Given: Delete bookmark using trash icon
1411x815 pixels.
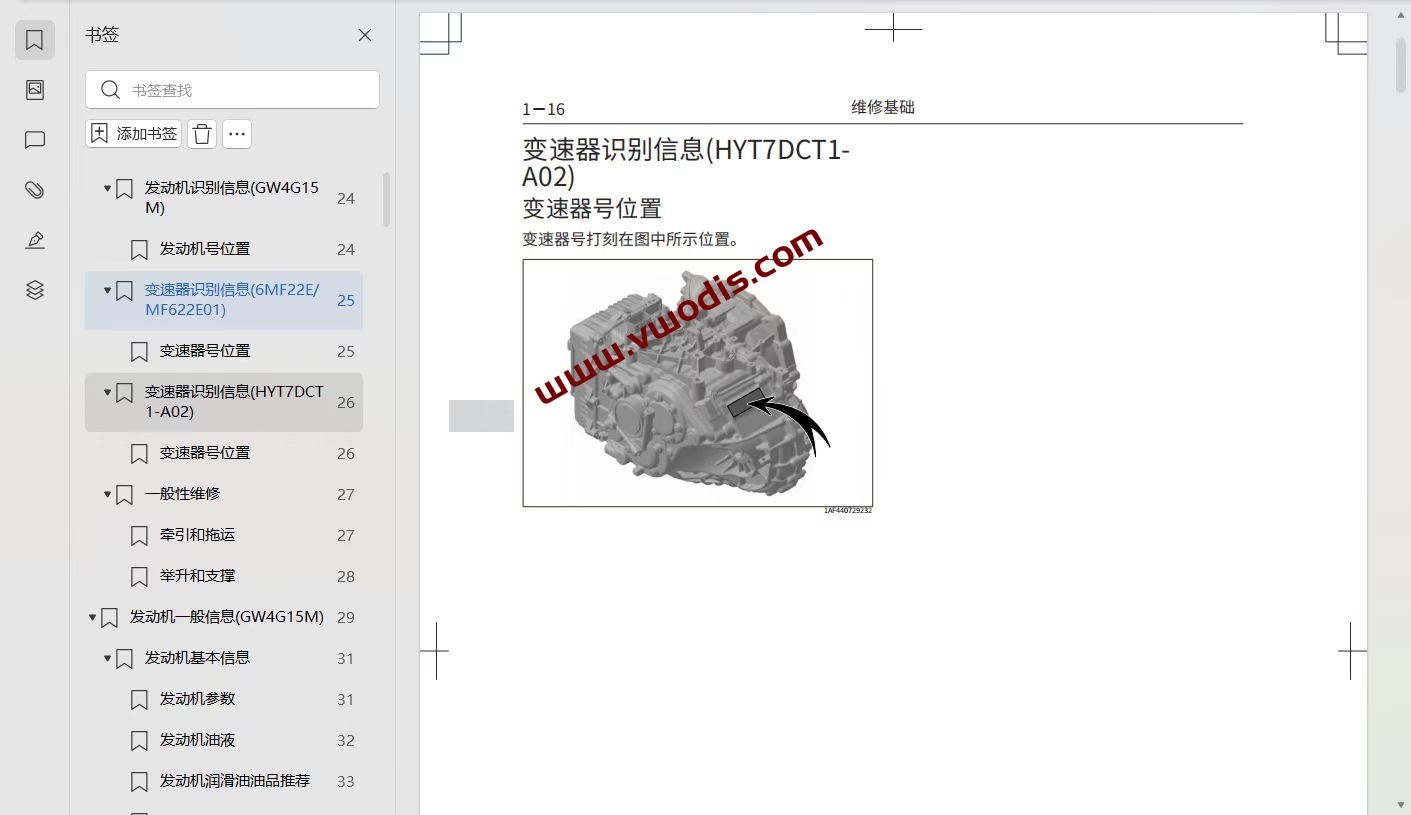Looking at the screenshot, I should pyautogui.click(x=202, y=134).
